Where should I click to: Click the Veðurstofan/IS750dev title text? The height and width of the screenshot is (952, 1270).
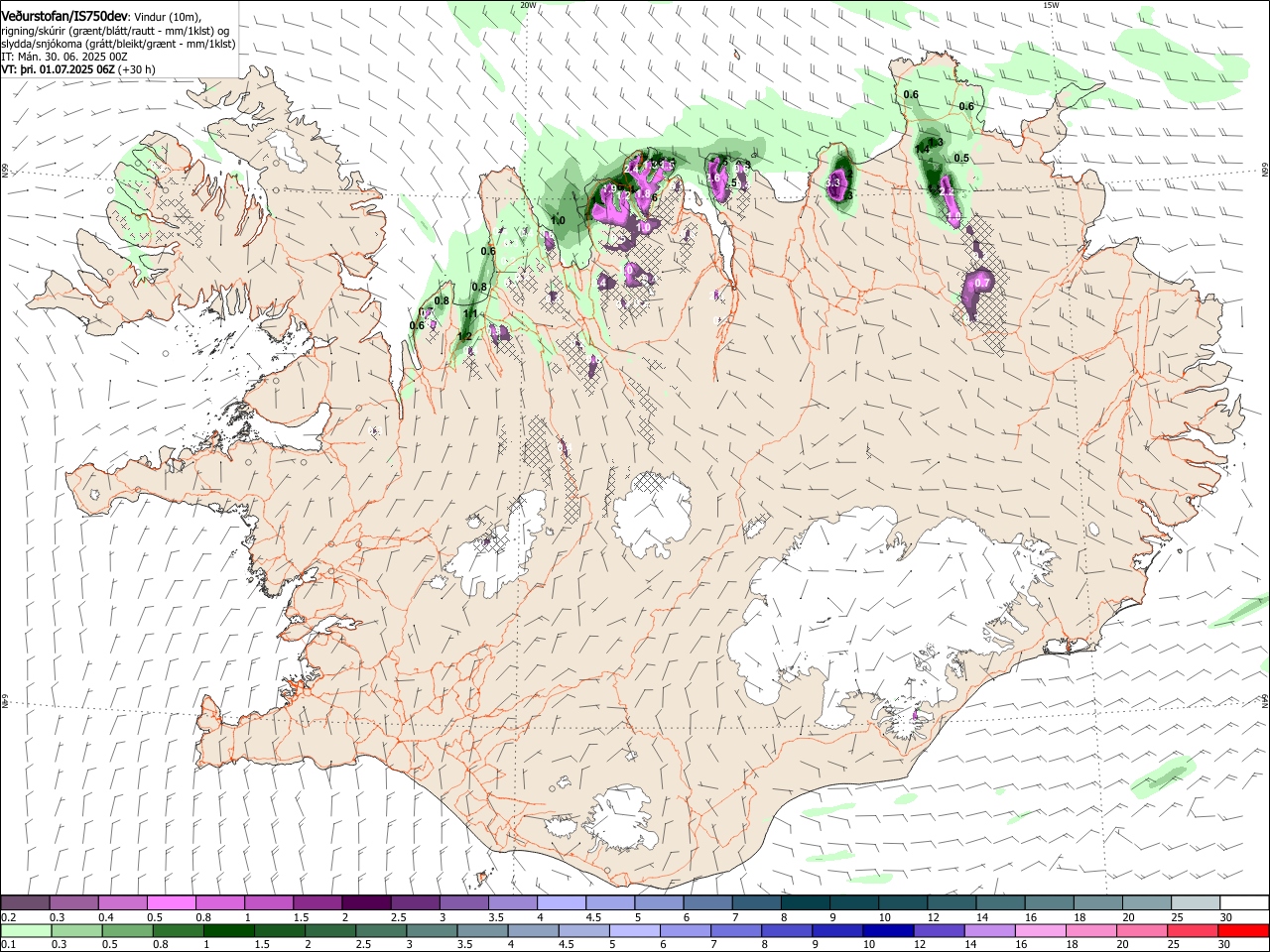click(64, 17)
